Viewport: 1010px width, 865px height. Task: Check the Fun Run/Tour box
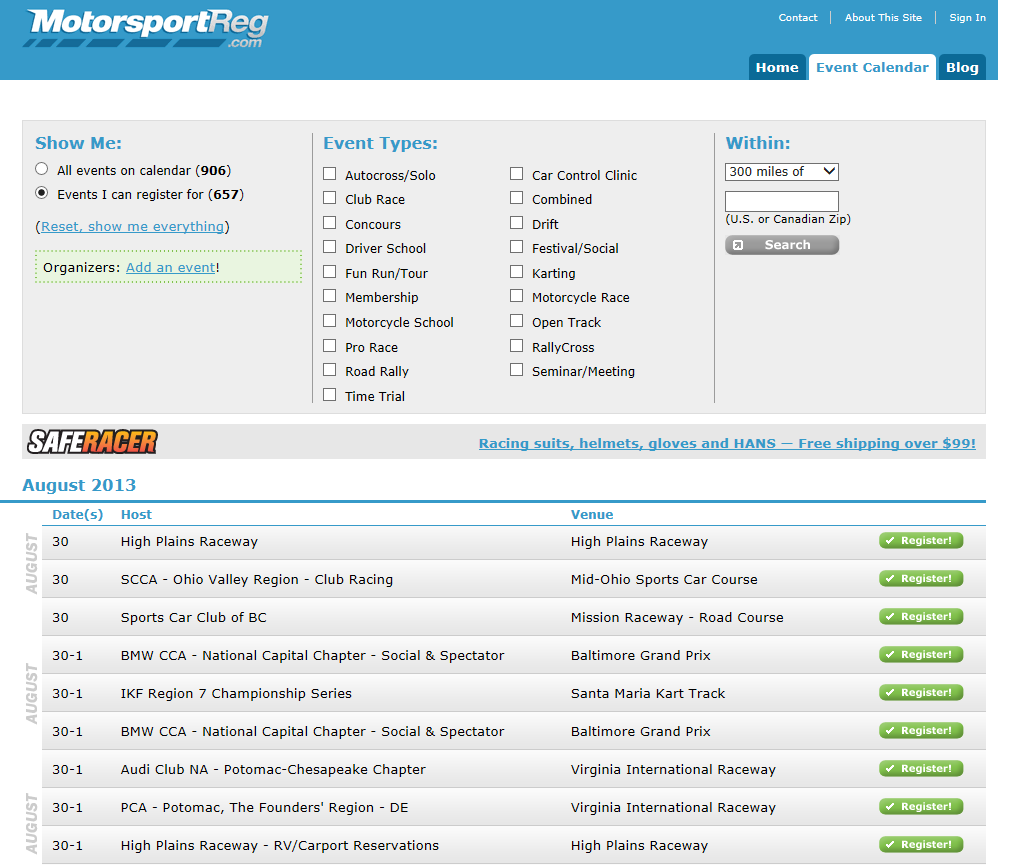330,272
